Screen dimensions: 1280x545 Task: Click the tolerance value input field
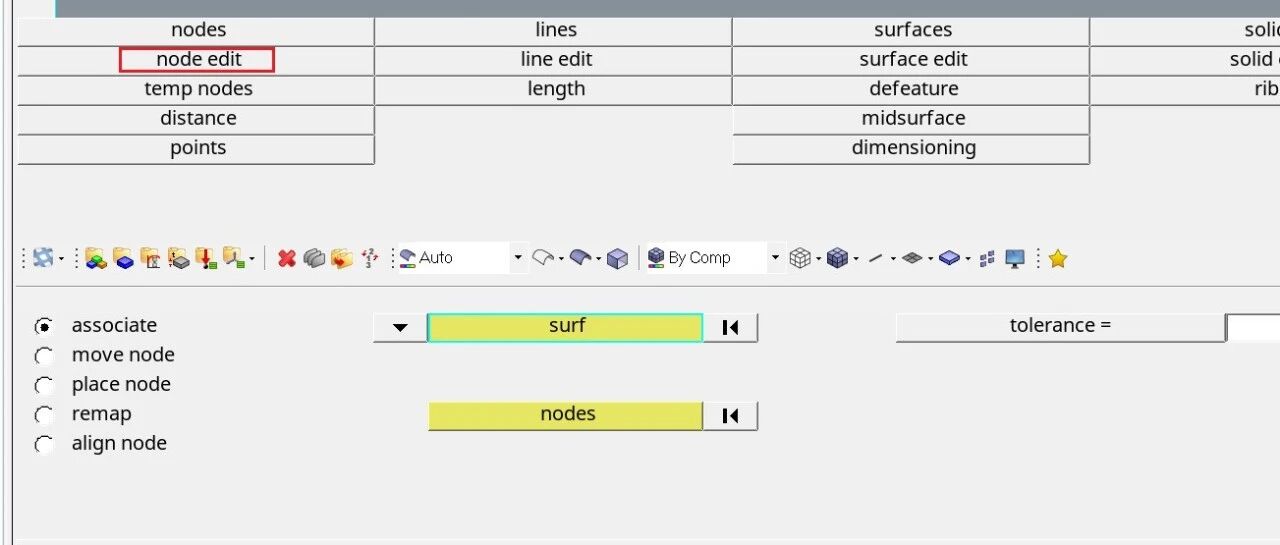(x=1252, y=327)
